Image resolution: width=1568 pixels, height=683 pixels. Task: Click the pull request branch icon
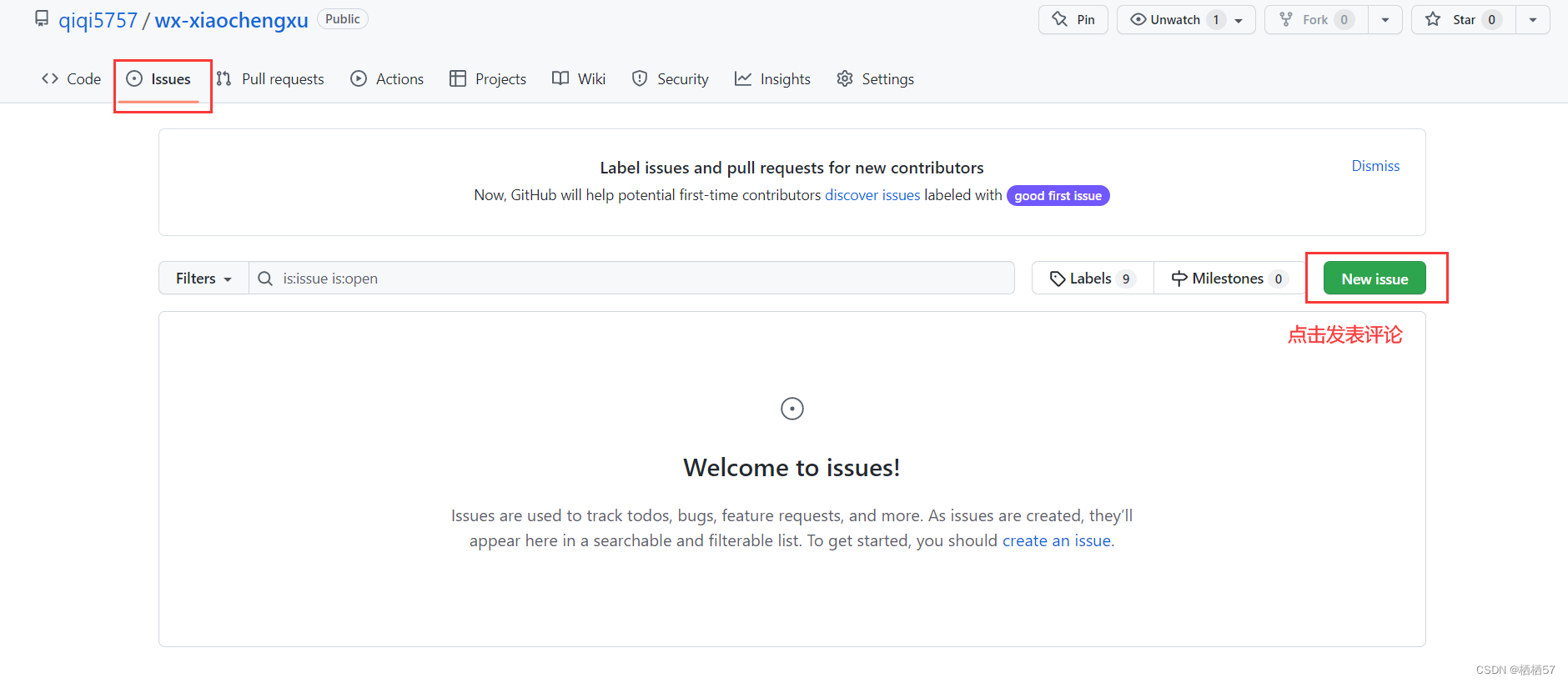(x=224, y=78)
